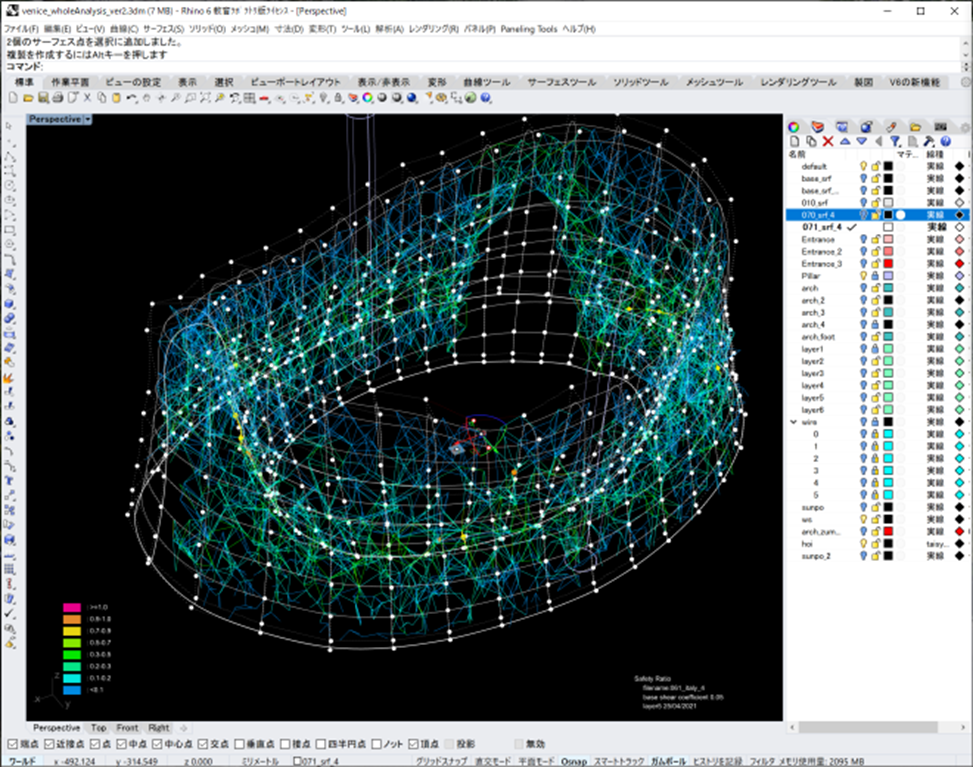Toggle the スマートトラック status bar button
This screenshot has height=767, width=973.
(619, 761)
